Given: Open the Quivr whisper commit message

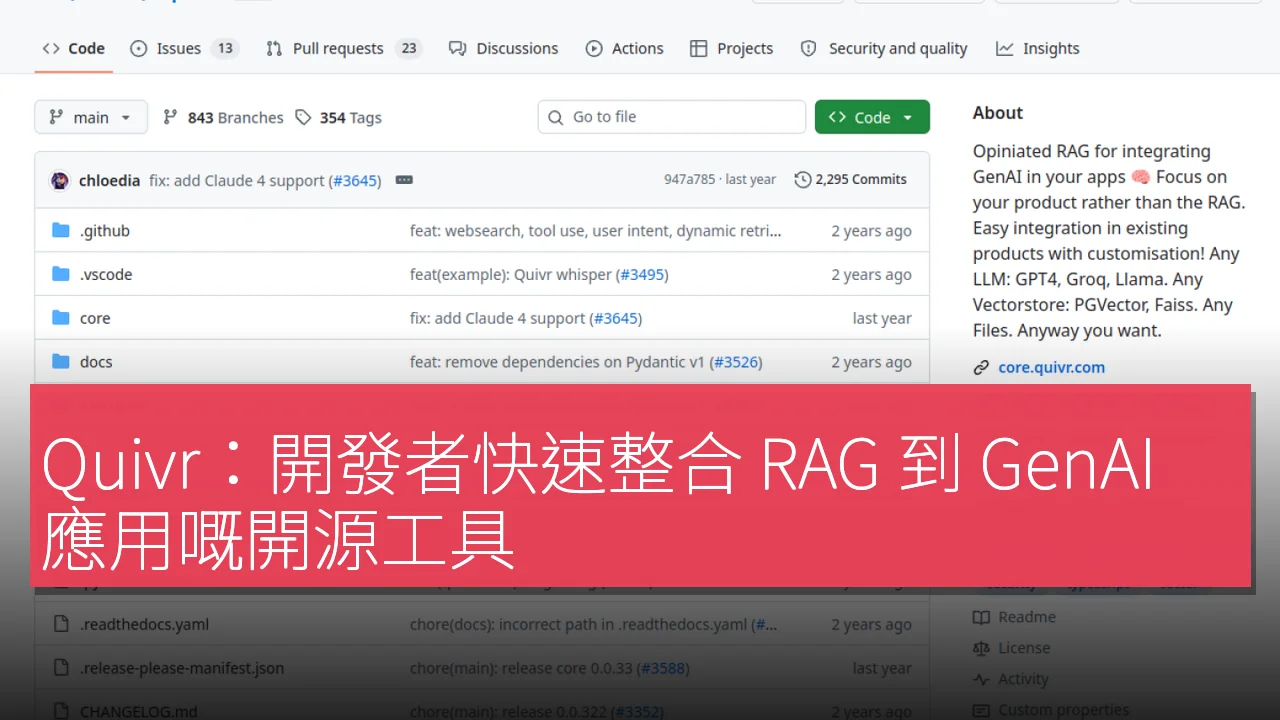Looking at the screenshot, I should click(x=512, y=275).
